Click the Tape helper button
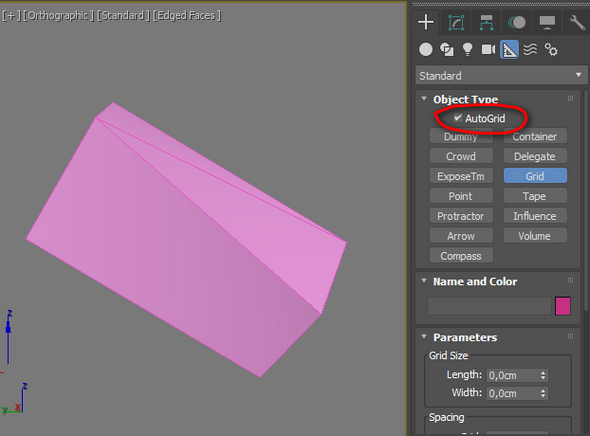This screenshot has width=590, height=436. [535, 196]
